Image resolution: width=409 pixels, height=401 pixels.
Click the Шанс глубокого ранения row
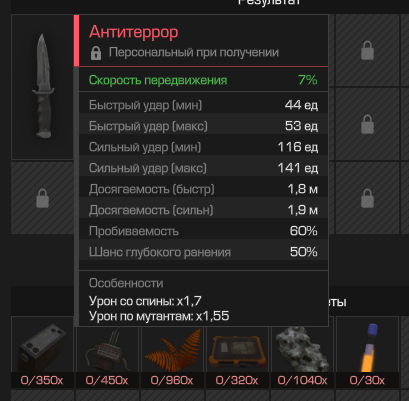pyautogui.click(x=203, y=252)
